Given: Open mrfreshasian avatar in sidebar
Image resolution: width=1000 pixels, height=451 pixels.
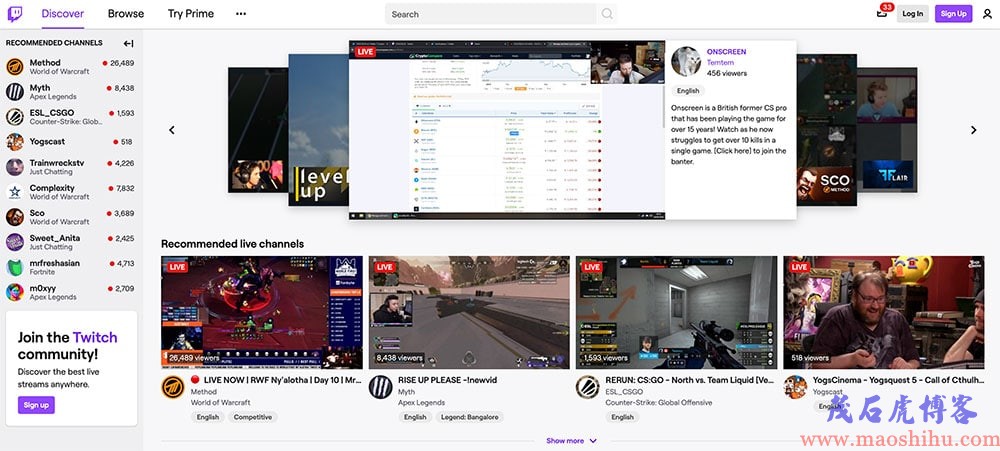Looking at the screenshot, I should coord(15,267).
